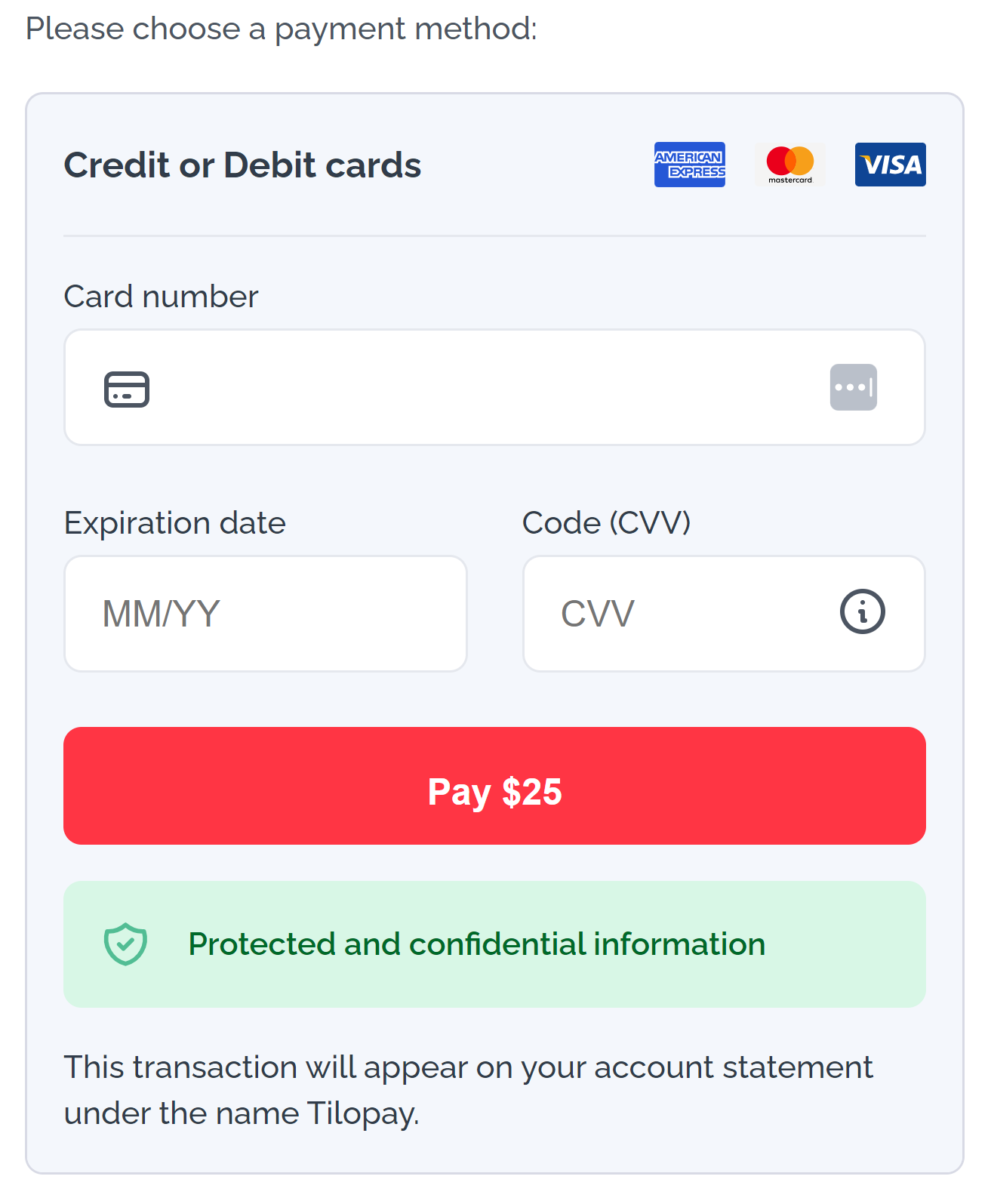Image resolution: width=991 pixels, height=1204 pixels.
Task: Click the Expiration date label
Action: [x=176, y=522]
